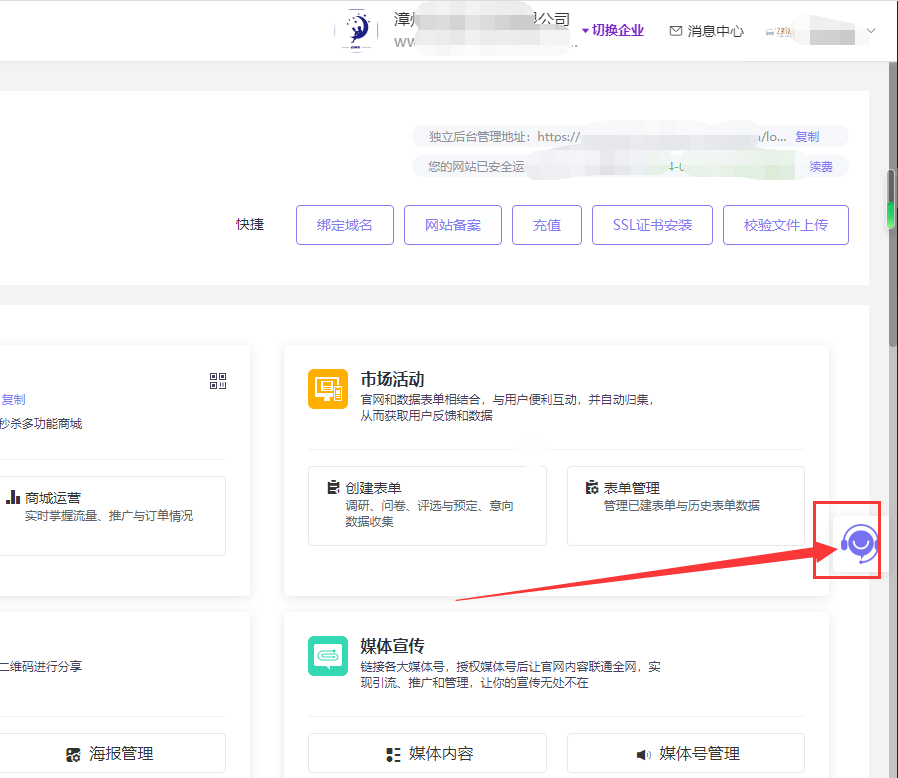Open 创建表单 card
The width and height of the screenshot is (898, 778).
coord(427,505)
